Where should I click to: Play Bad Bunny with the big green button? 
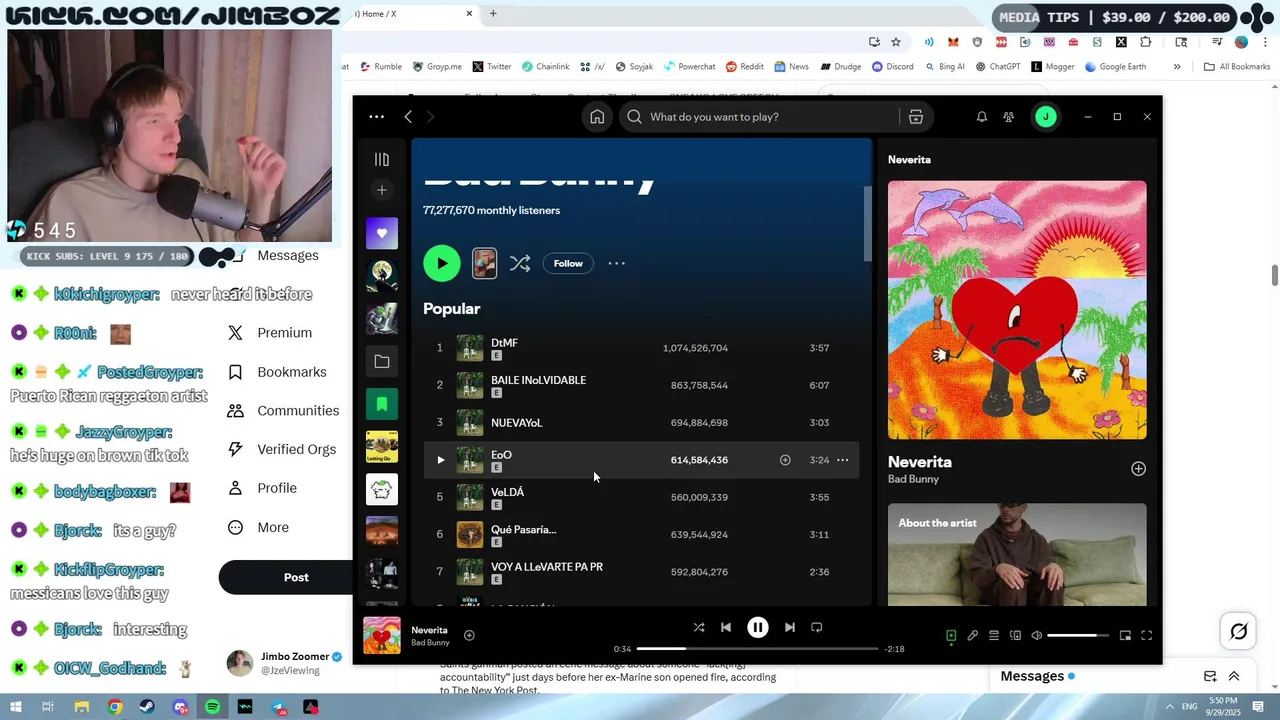(441, 263)
